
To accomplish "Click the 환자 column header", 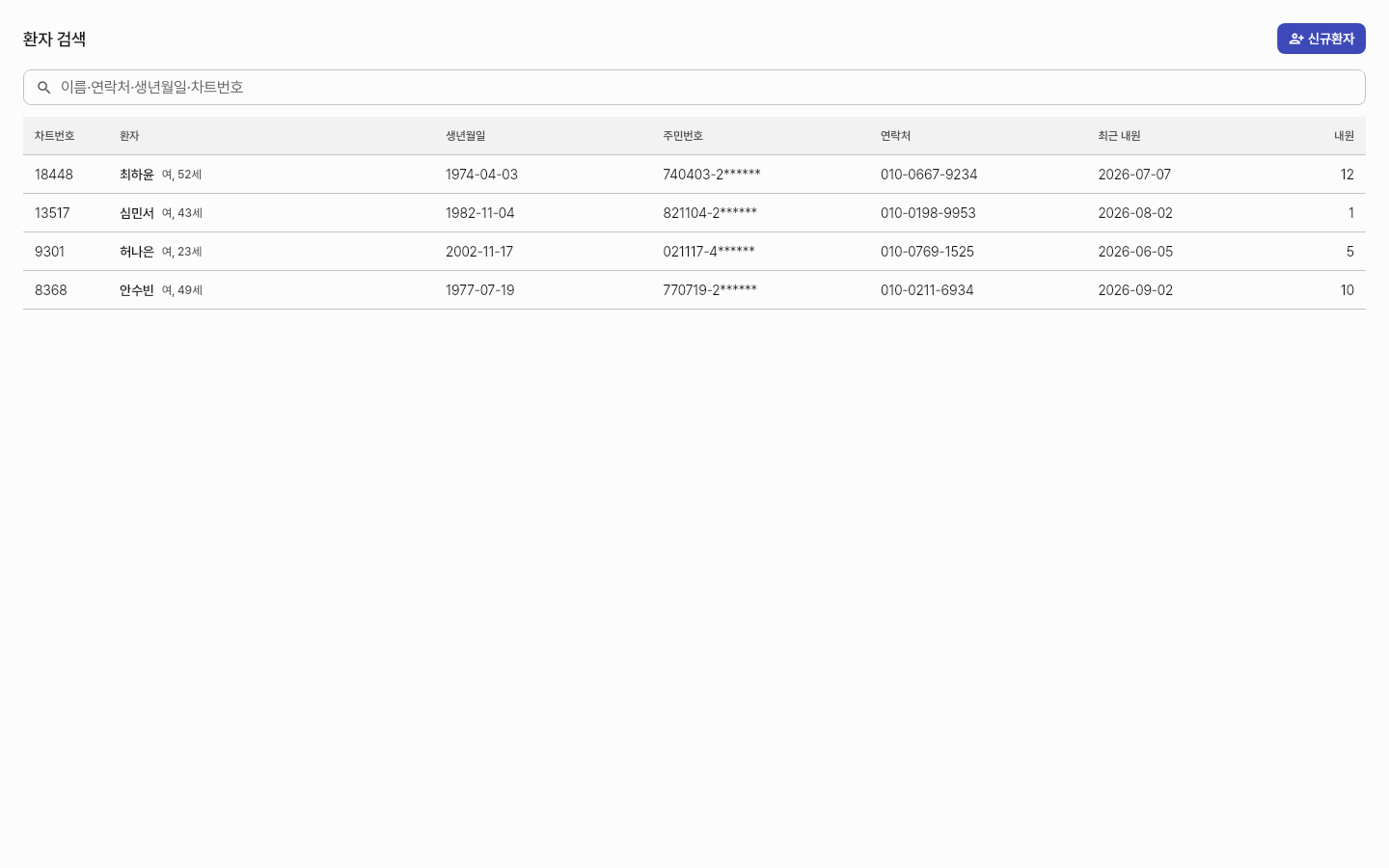I will (129, 136).
